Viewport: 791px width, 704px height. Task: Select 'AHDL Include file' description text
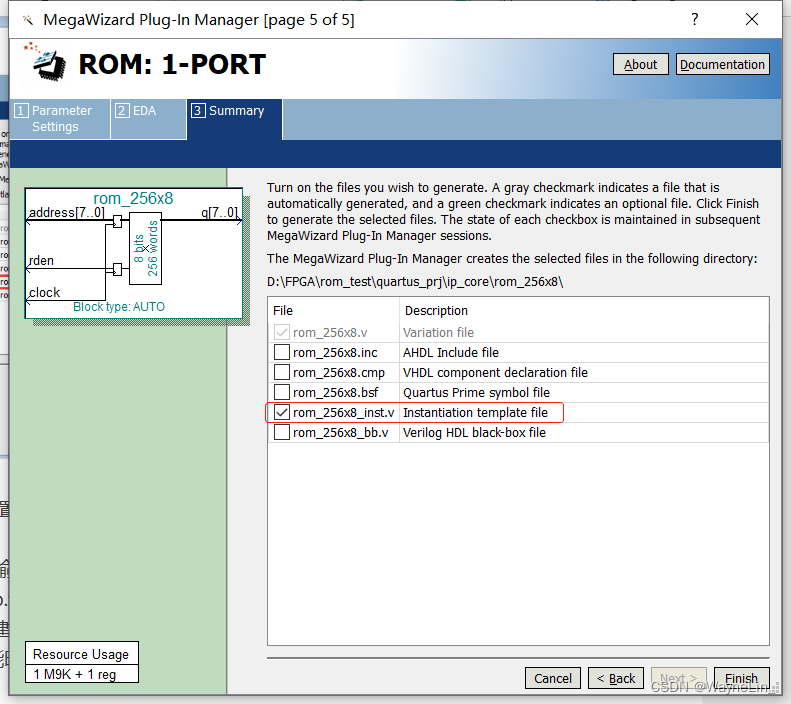pos(450,353)
